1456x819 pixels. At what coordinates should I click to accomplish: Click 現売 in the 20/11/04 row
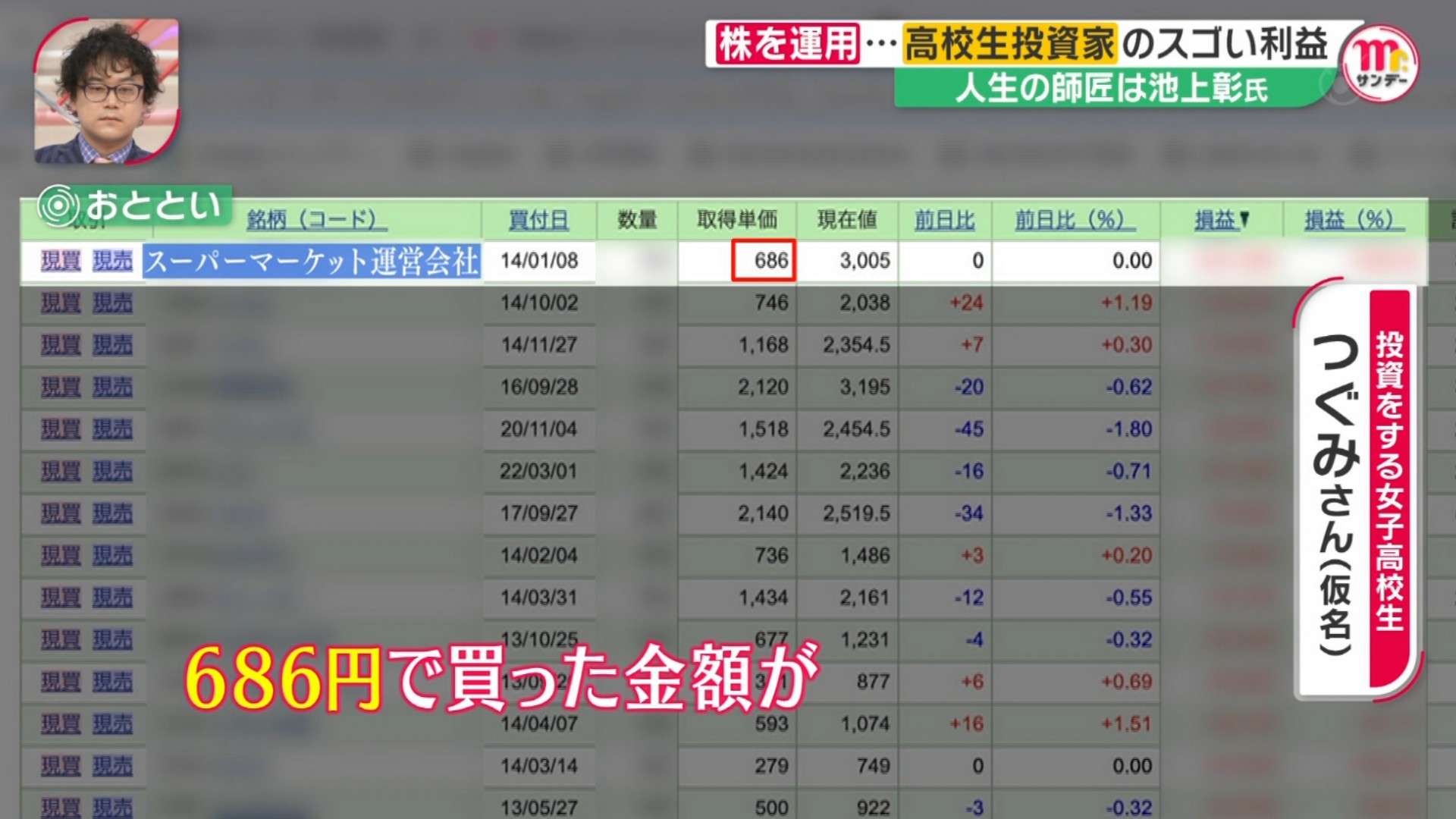click(112, 429)
